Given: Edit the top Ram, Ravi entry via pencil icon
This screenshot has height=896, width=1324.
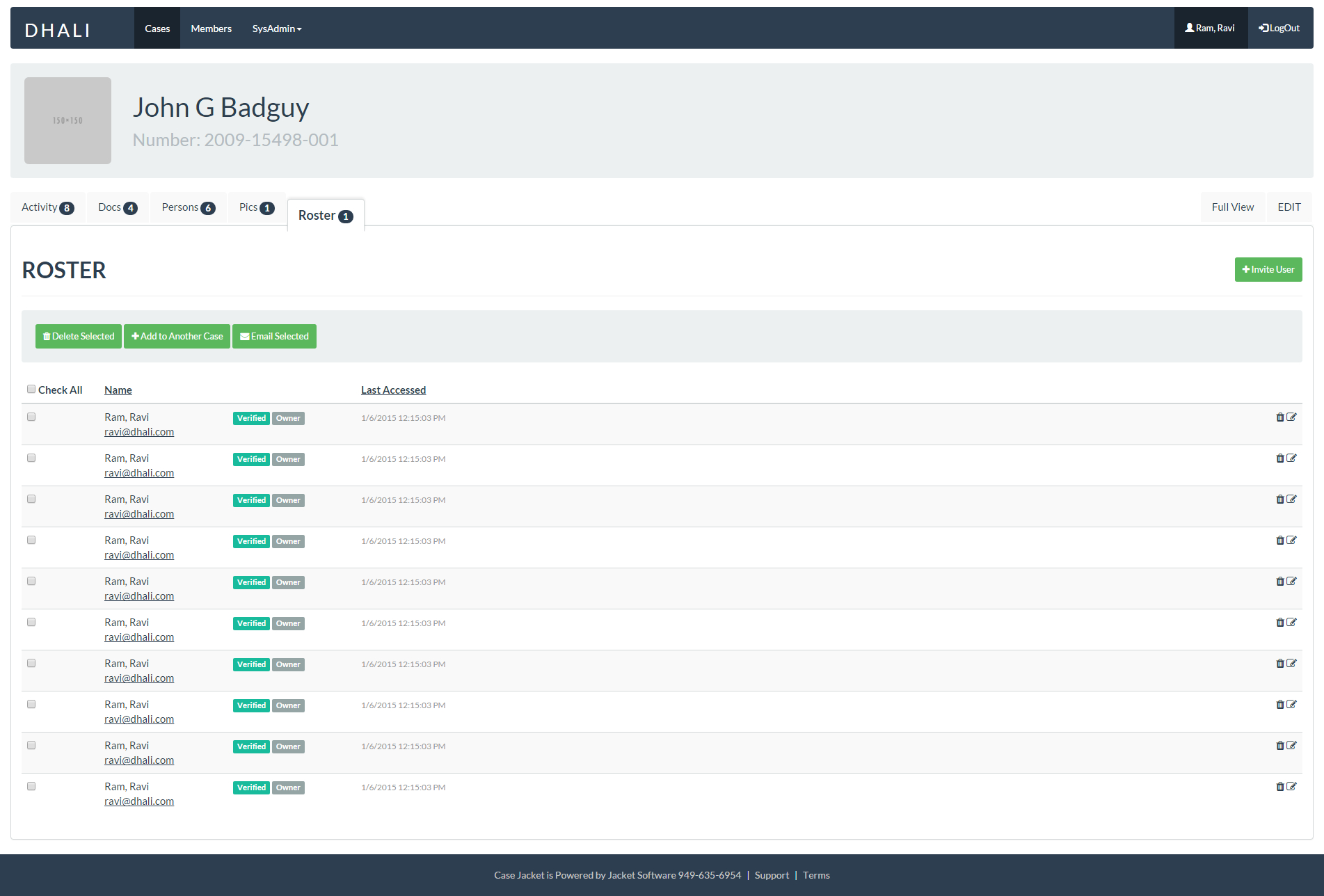Looking at the screenshot, I should click(x=1292, y=417).
